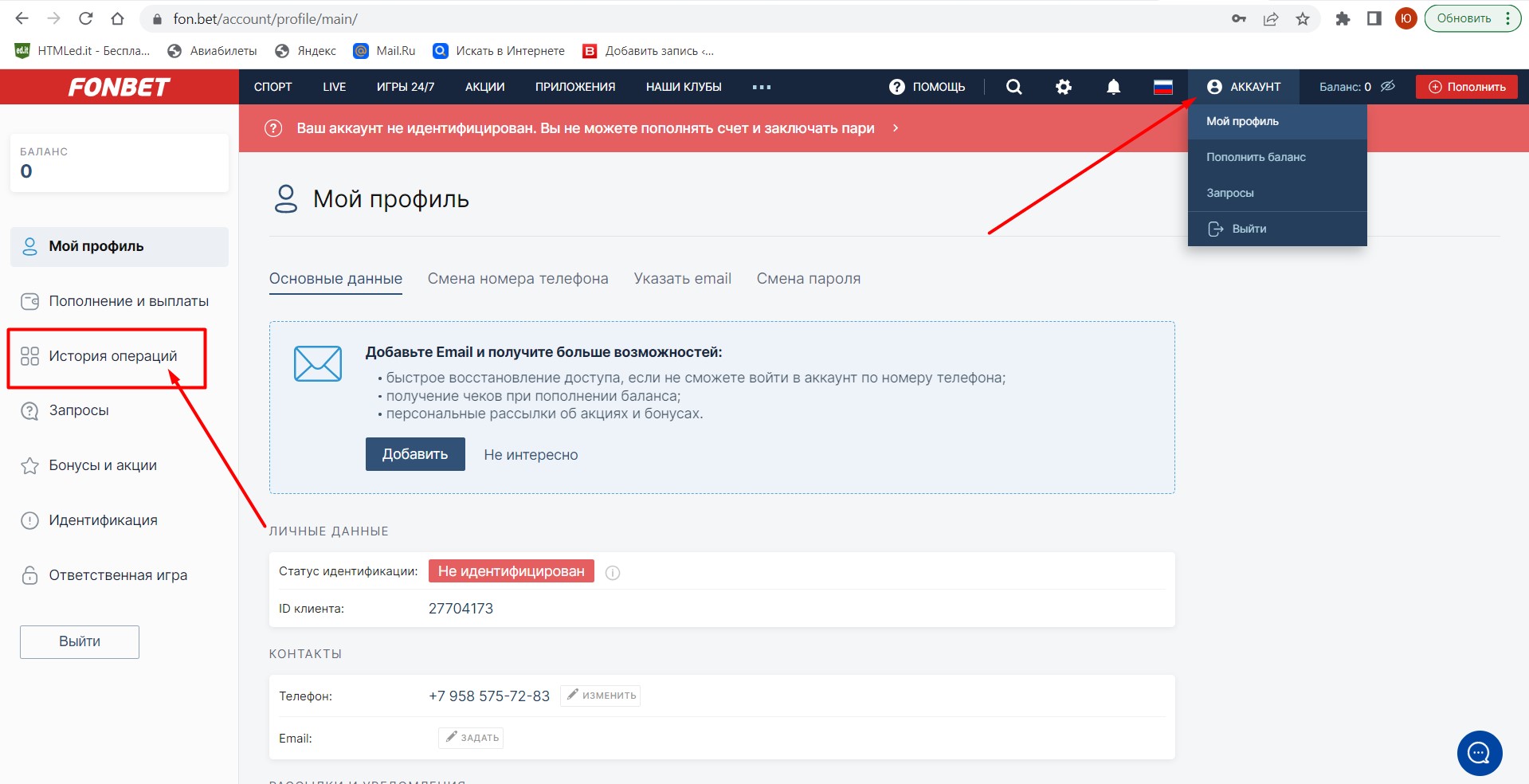Open settings gear icon in navigation bar
The height and width of the screenshot is (784, 1529).
pyautogui.click(x=1064, y=87)
